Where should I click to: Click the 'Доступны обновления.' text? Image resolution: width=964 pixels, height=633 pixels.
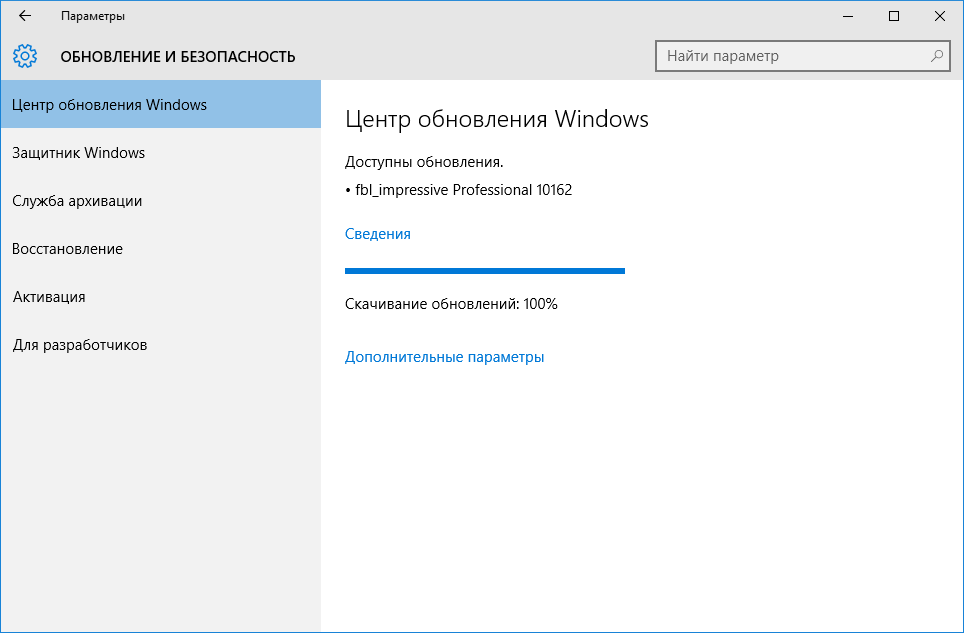click(424, 162)
